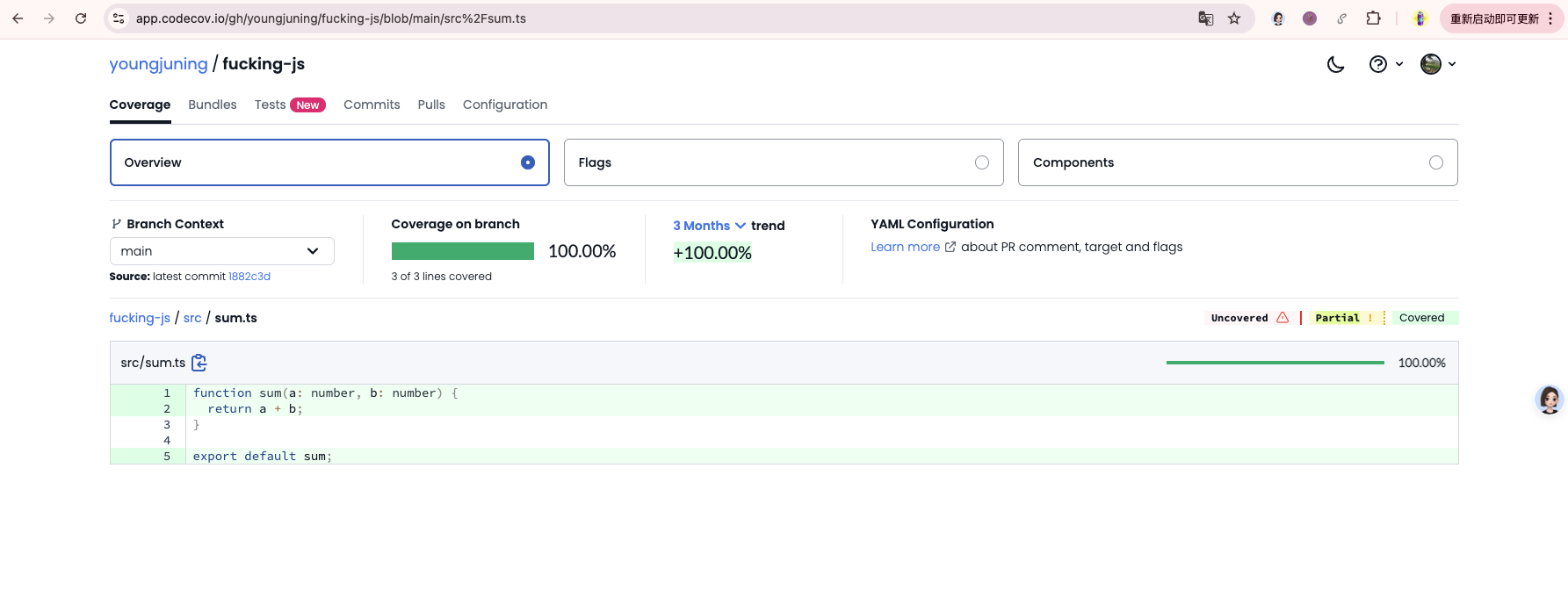The height and width of the screenshot is (598, 1568).
Task: Click the Partial legend exclamation mark
Action: (1370, 318)
